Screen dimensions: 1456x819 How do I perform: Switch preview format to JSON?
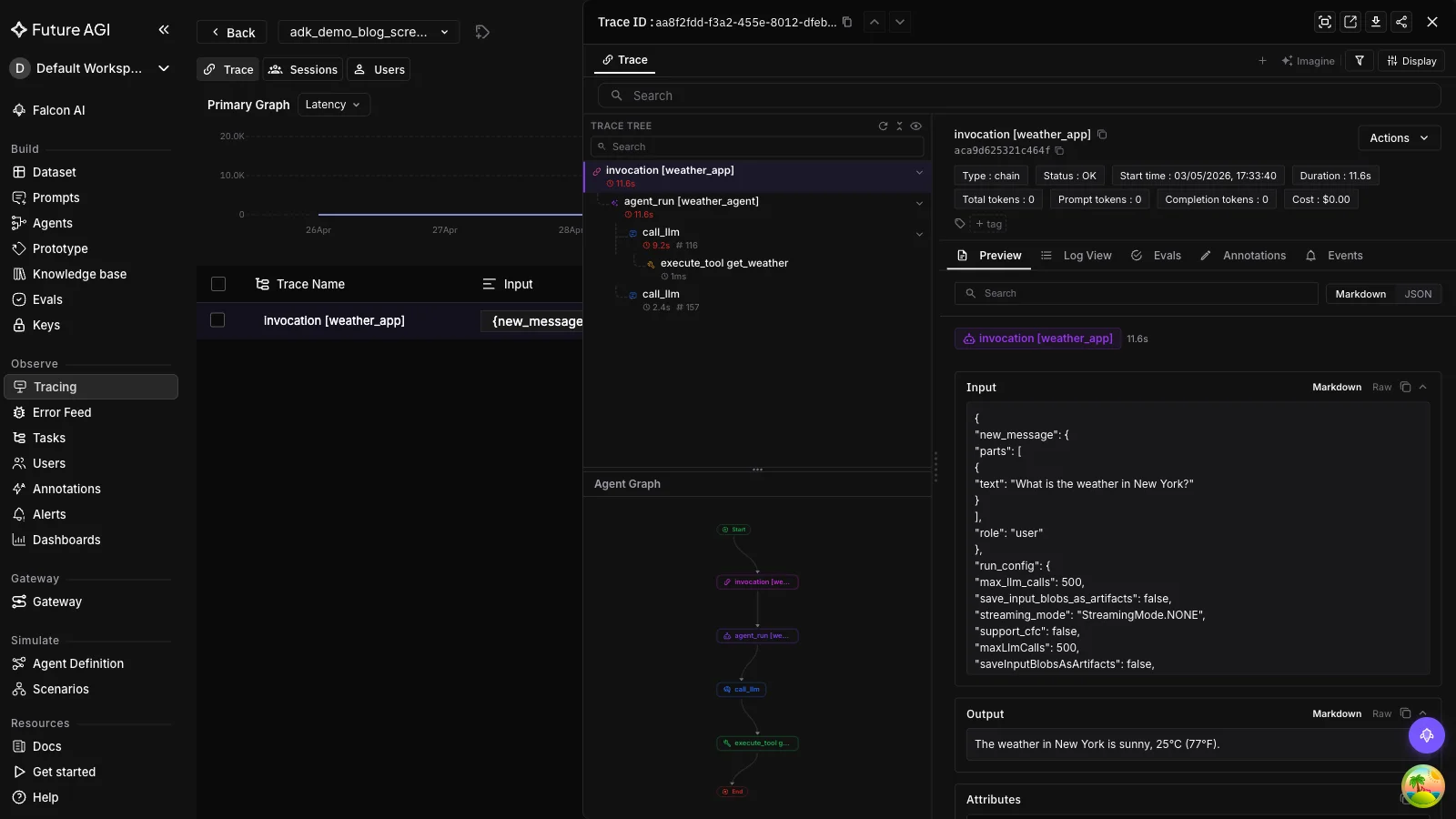(1418, 294)
